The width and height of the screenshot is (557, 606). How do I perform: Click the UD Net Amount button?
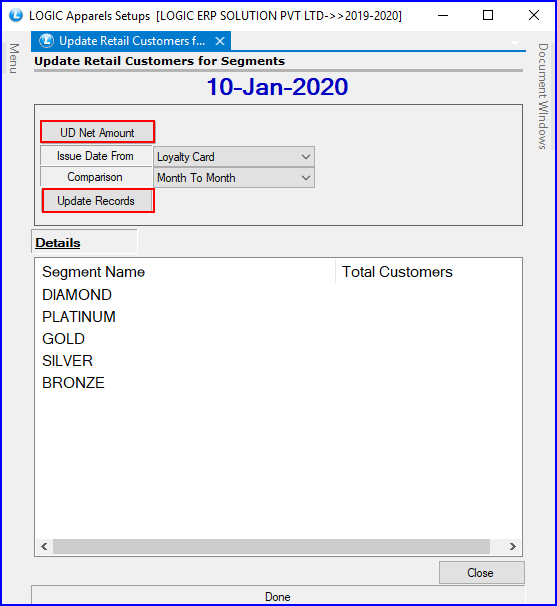[x=97, y=133]
